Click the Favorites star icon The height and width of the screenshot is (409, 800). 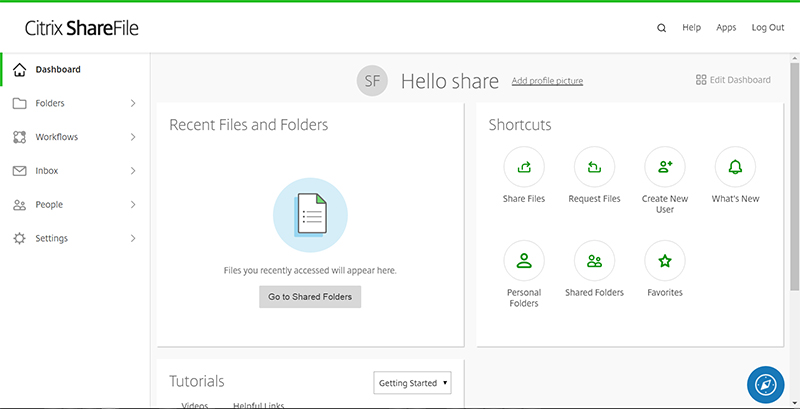665,261
